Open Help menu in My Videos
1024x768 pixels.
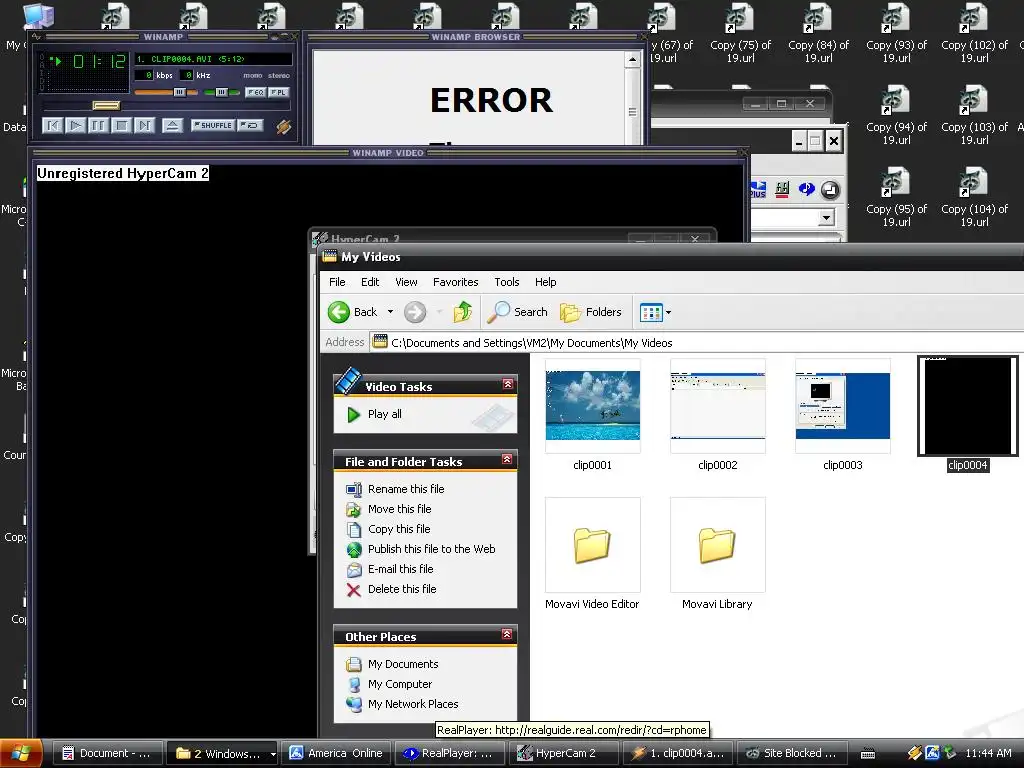545,282
